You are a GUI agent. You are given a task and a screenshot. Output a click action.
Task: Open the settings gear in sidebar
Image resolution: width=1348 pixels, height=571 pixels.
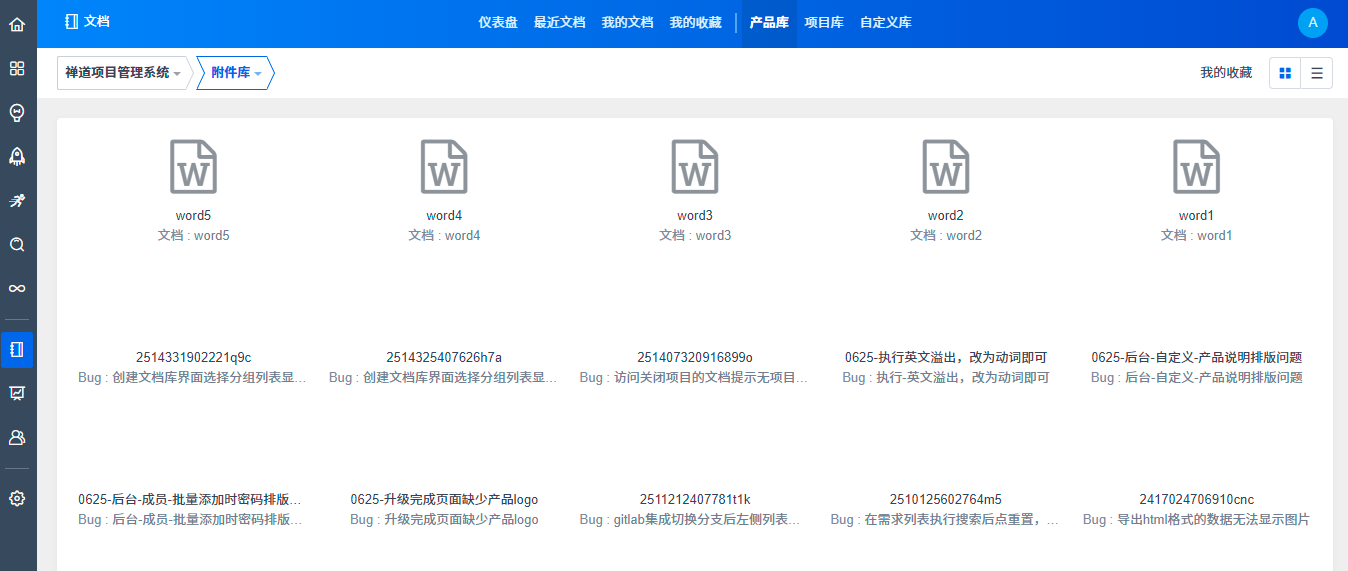pyautogui.click(x=17, y=498)
